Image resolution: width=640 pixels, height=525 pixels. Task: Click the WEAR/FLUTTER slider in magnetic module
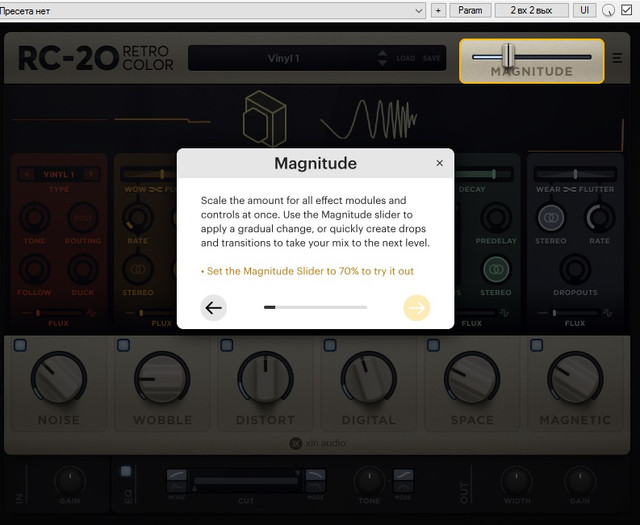[575, 174]
